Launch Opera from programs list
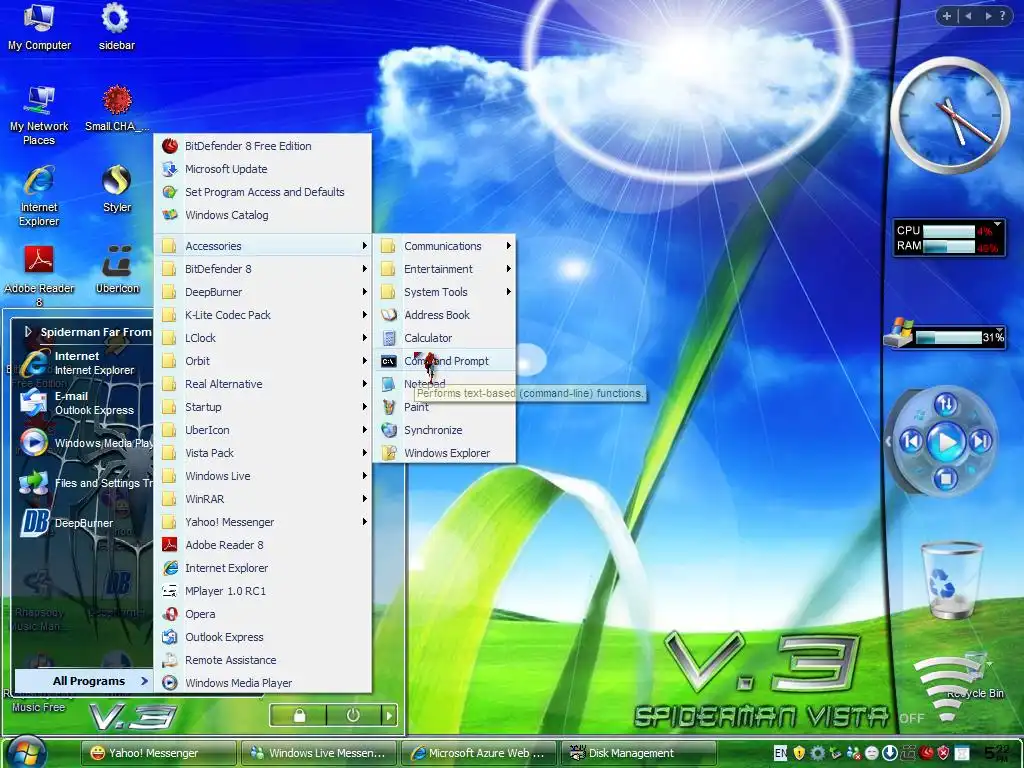 (263, 614)
